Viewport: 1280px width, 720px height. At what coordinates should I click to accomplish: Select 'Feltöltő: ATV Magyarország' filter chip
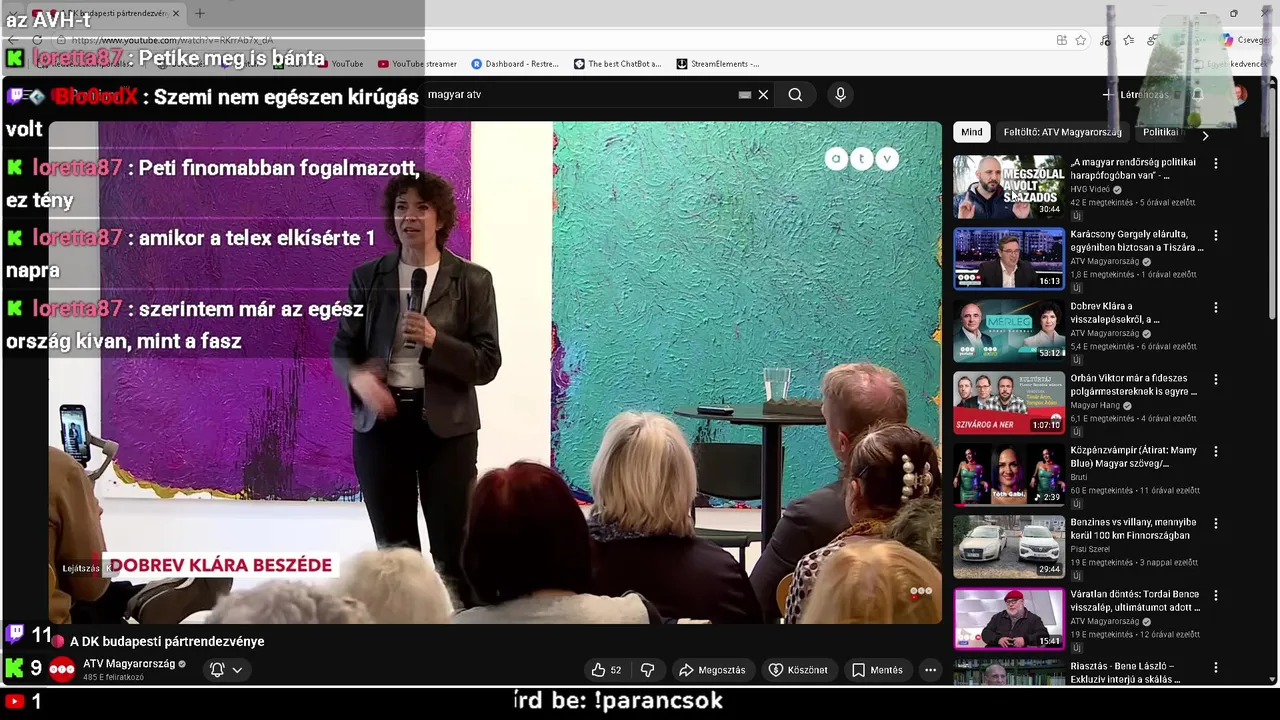1062,132
